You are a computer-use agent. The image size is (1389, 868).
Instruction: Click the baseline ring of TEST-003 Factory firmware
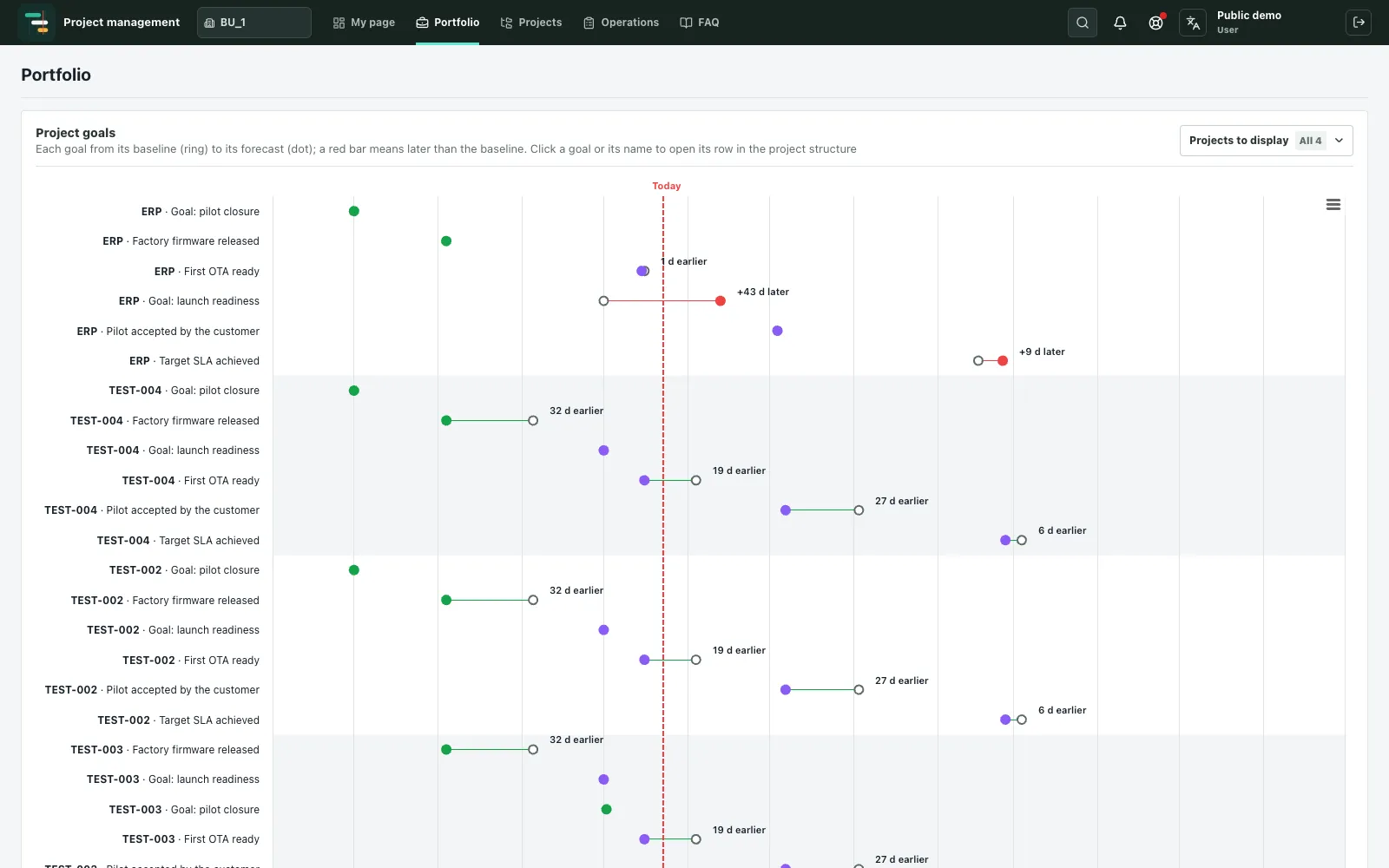pyautogui.click(x=533, y=750)
